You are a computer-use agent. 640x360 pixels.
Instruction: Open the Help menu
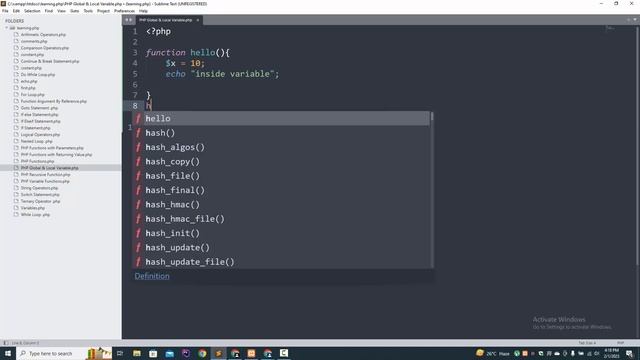click(x=143, y=11)
